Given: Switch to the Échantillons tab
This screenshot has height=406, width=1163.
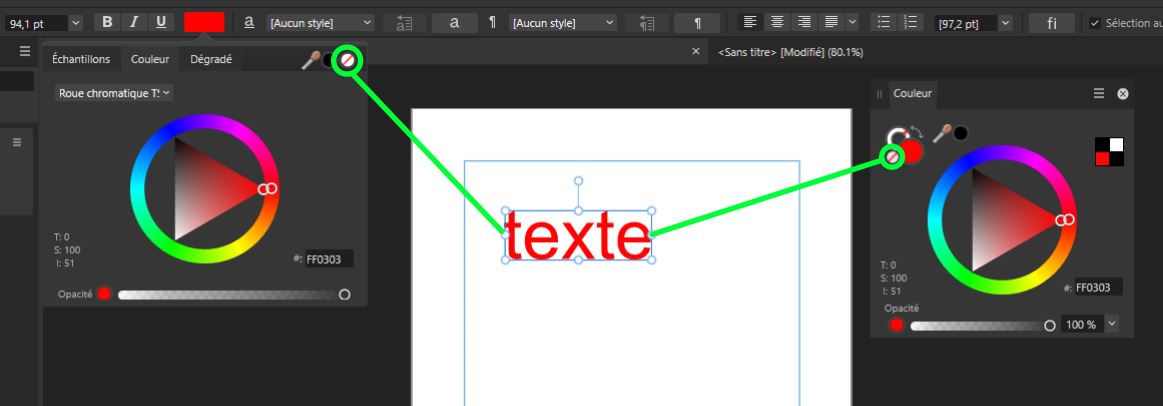Looking at the screenshot, I should (81, 59).
